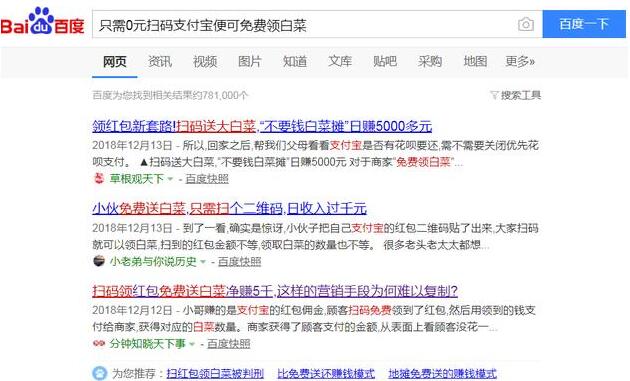Expand dropdown arrow beside 草根观天下
630x381 pixels.
tap(170, 179)
